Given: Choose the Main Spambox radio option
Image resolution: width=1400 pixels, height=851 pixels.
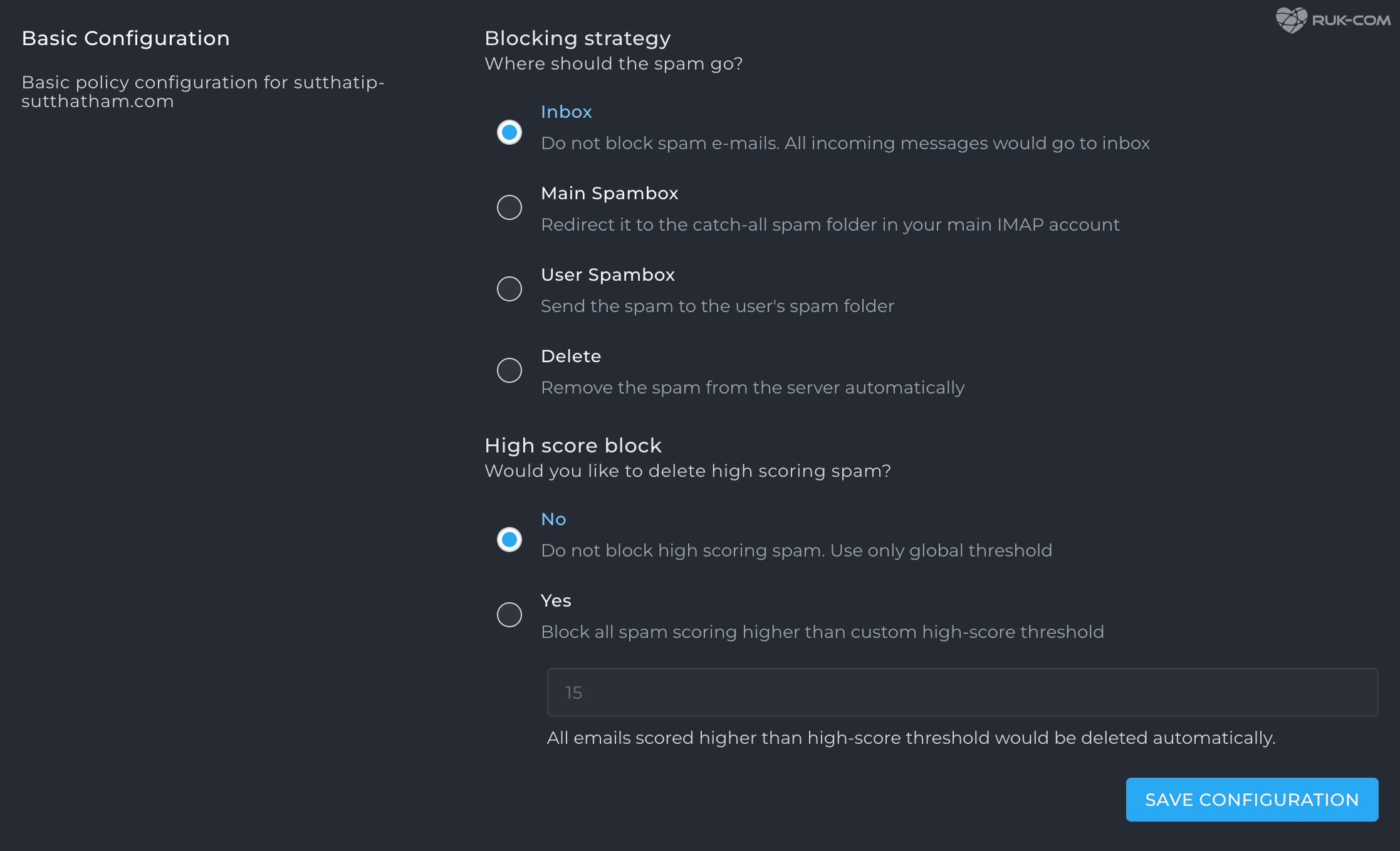Looking at the screenshot, I should (509, 207).
